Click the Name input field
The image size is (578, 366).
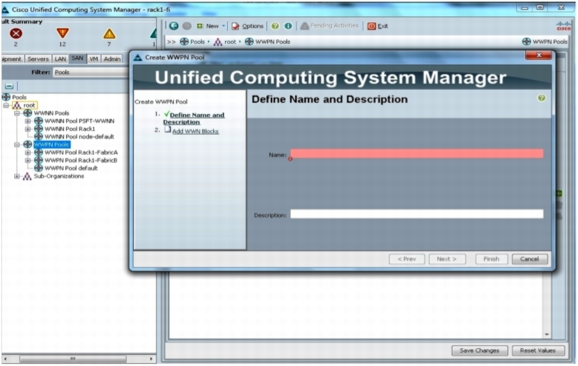coord(417,154)
